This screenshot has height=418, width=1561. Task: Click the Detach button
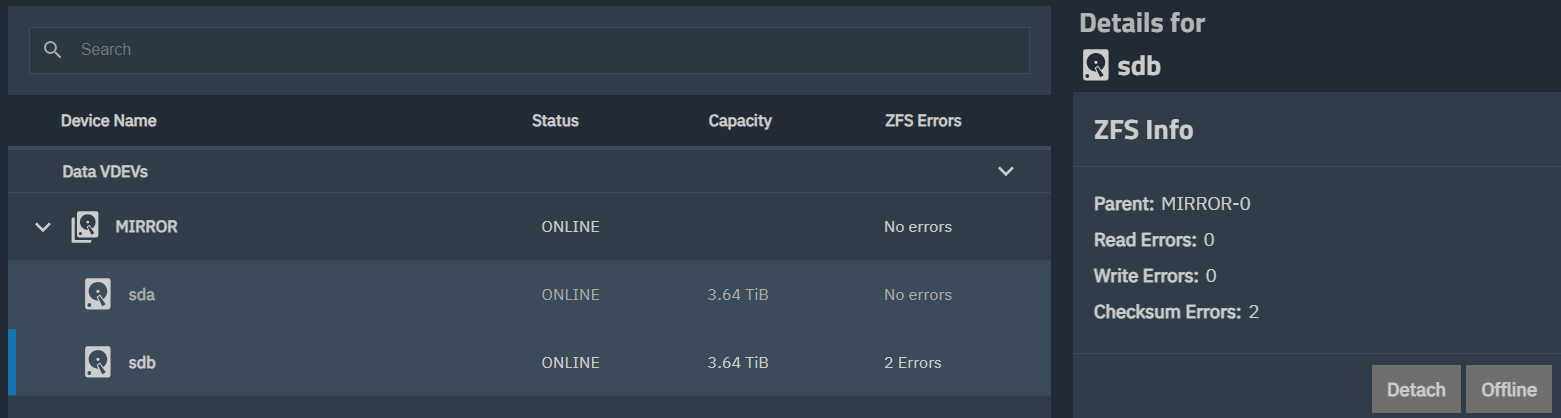1416,389
